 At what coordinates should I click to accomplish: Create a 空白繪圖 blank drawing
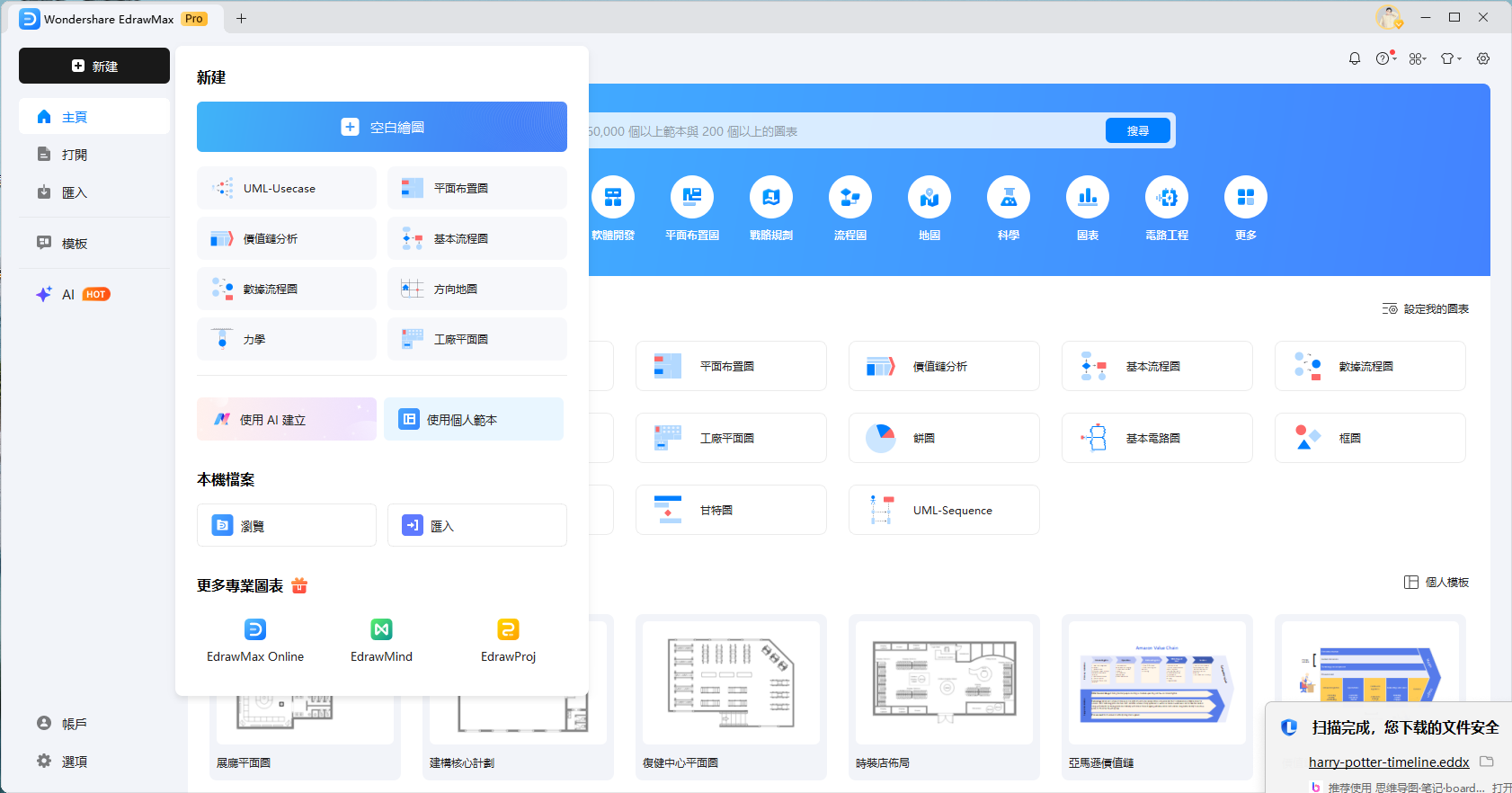(x=382, y=127)
